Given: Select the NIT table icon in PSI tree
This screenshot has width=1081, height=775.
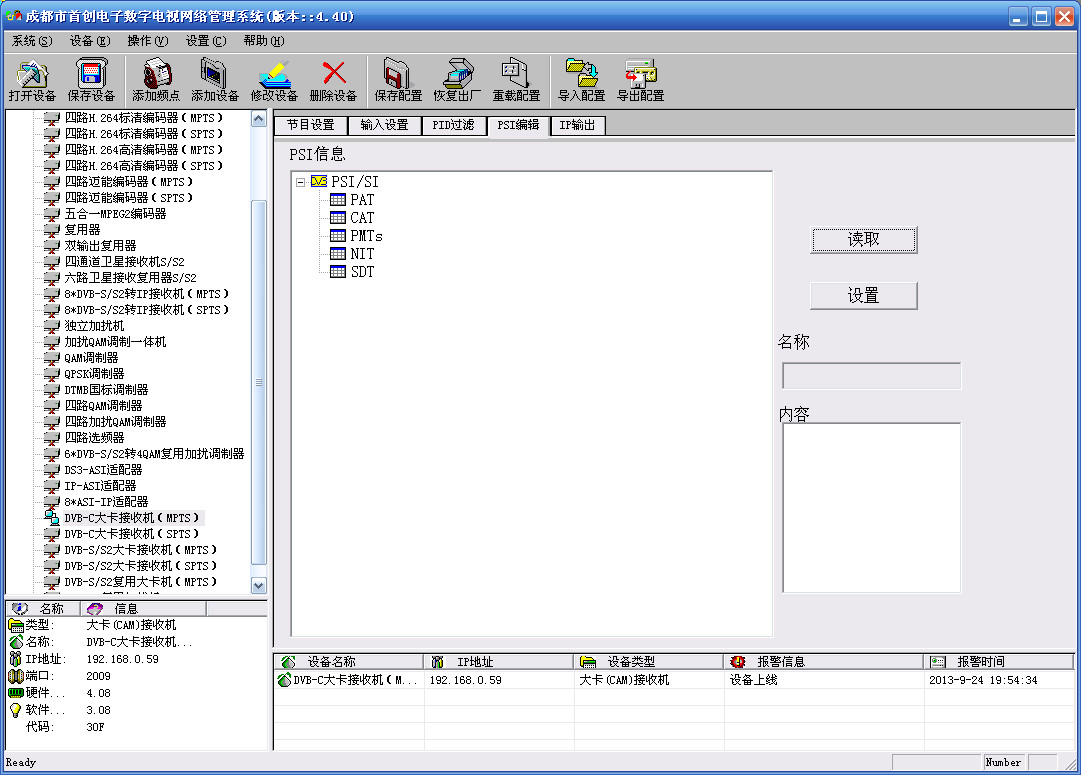Looking at the screenshot, I should click(338, 254).
